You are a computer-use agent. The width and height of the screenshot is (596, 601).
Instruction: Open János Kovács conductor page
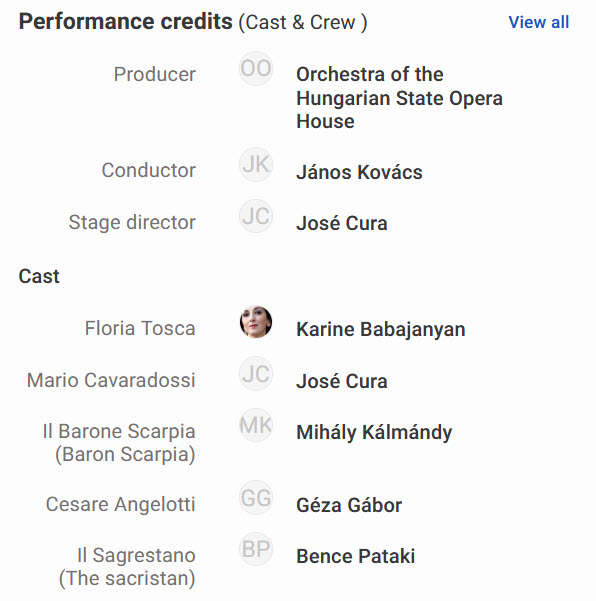(x=359, y=172)
